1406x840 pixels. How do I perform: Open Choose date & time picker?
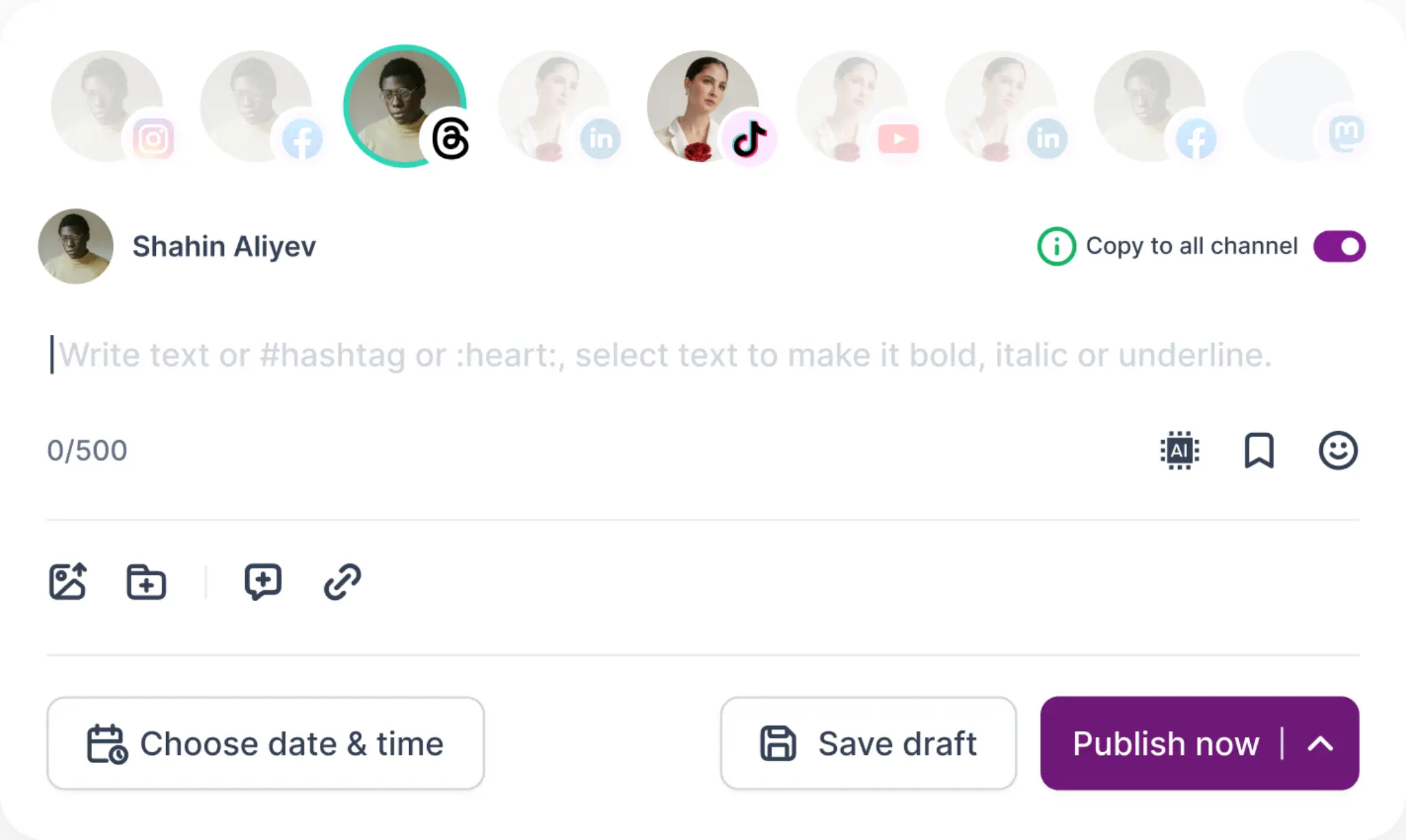point(266,744)
